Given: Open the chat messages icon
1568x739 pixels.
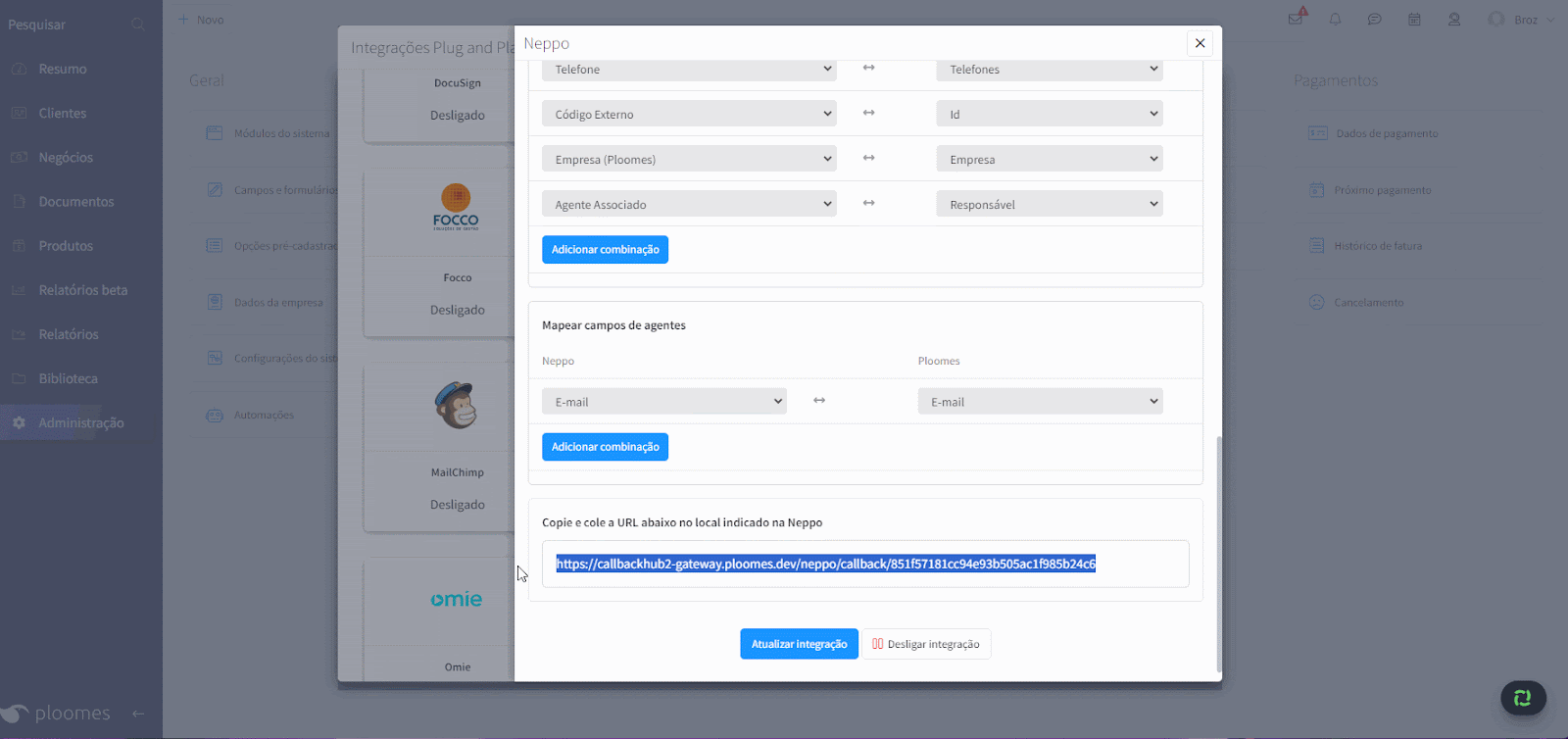Looking at the screenshot, I should [x=1375, y=20].
